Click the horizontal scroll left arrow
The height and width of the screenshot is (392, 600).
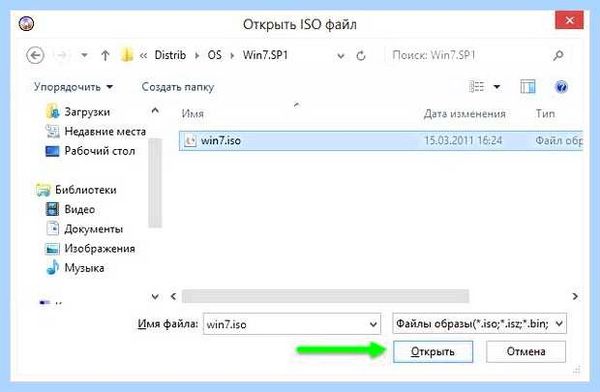[x=173, y=296]
